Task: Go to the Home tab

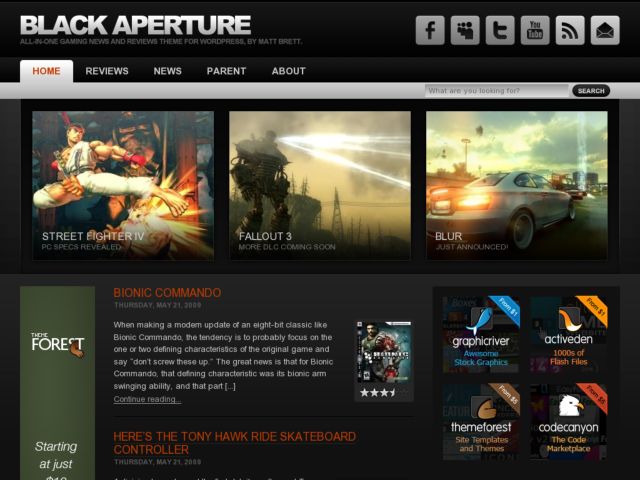Action: point(47,71)
